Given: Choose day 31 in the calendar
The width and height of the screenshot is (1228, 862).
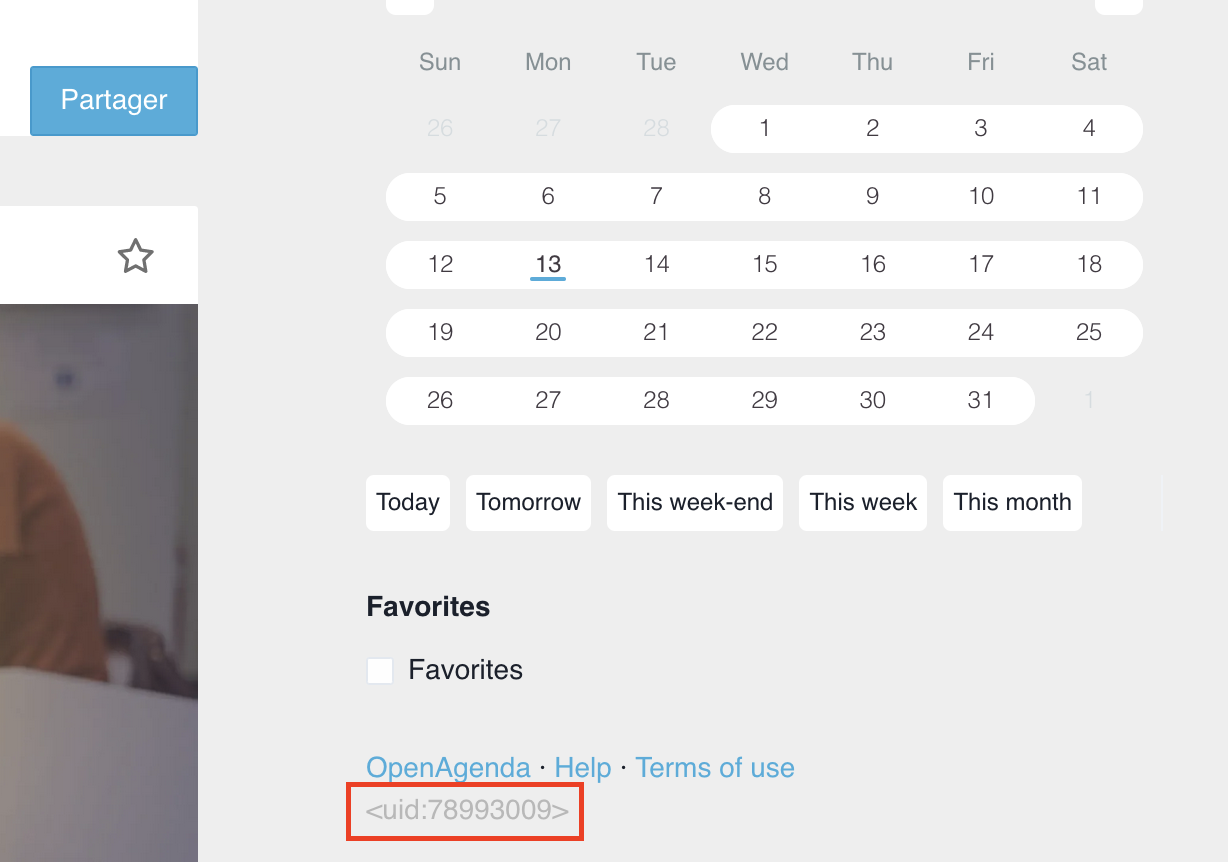Looking at the screenshot, I should (981, 400).
